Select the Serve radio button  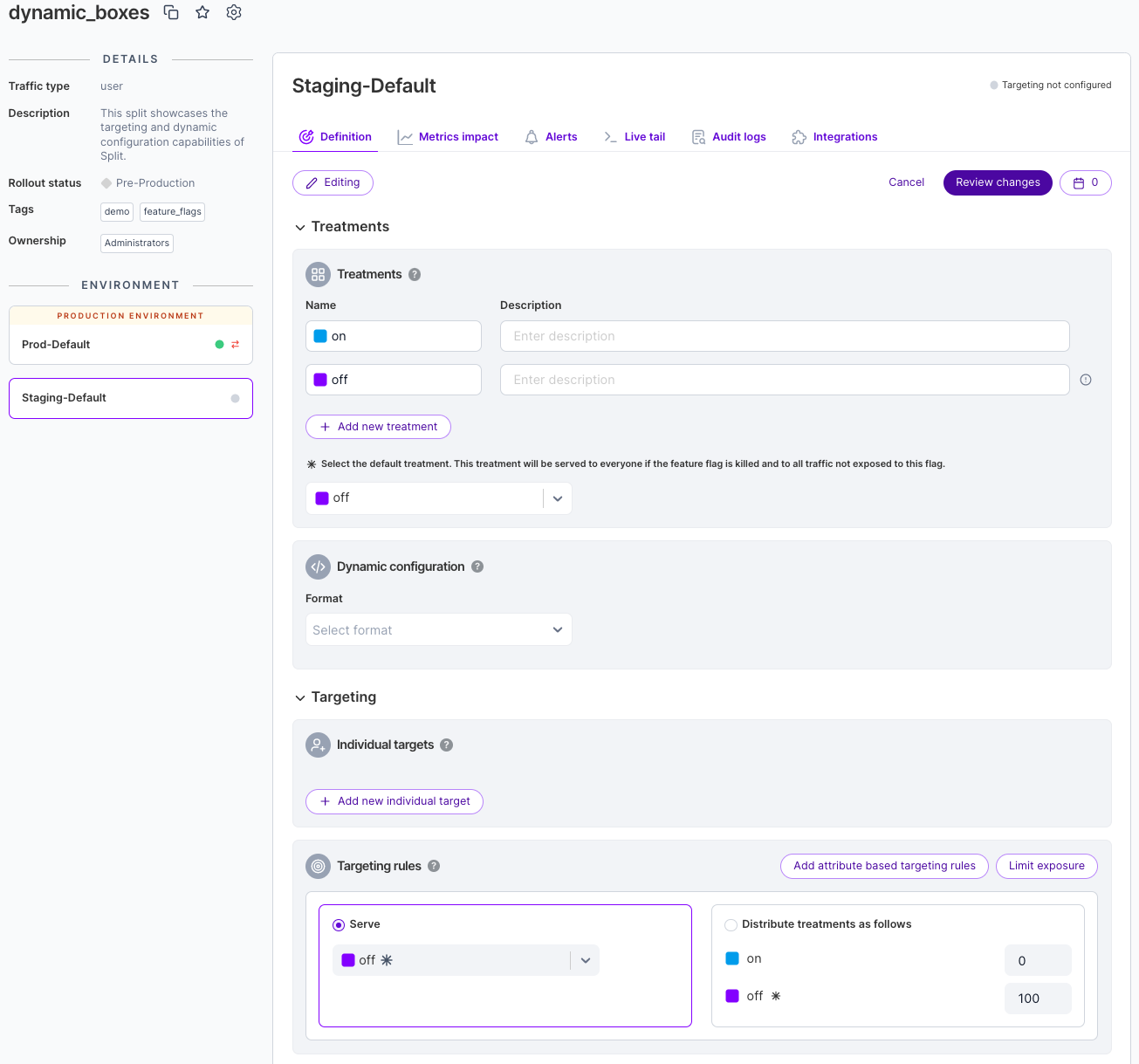(339, 925)
